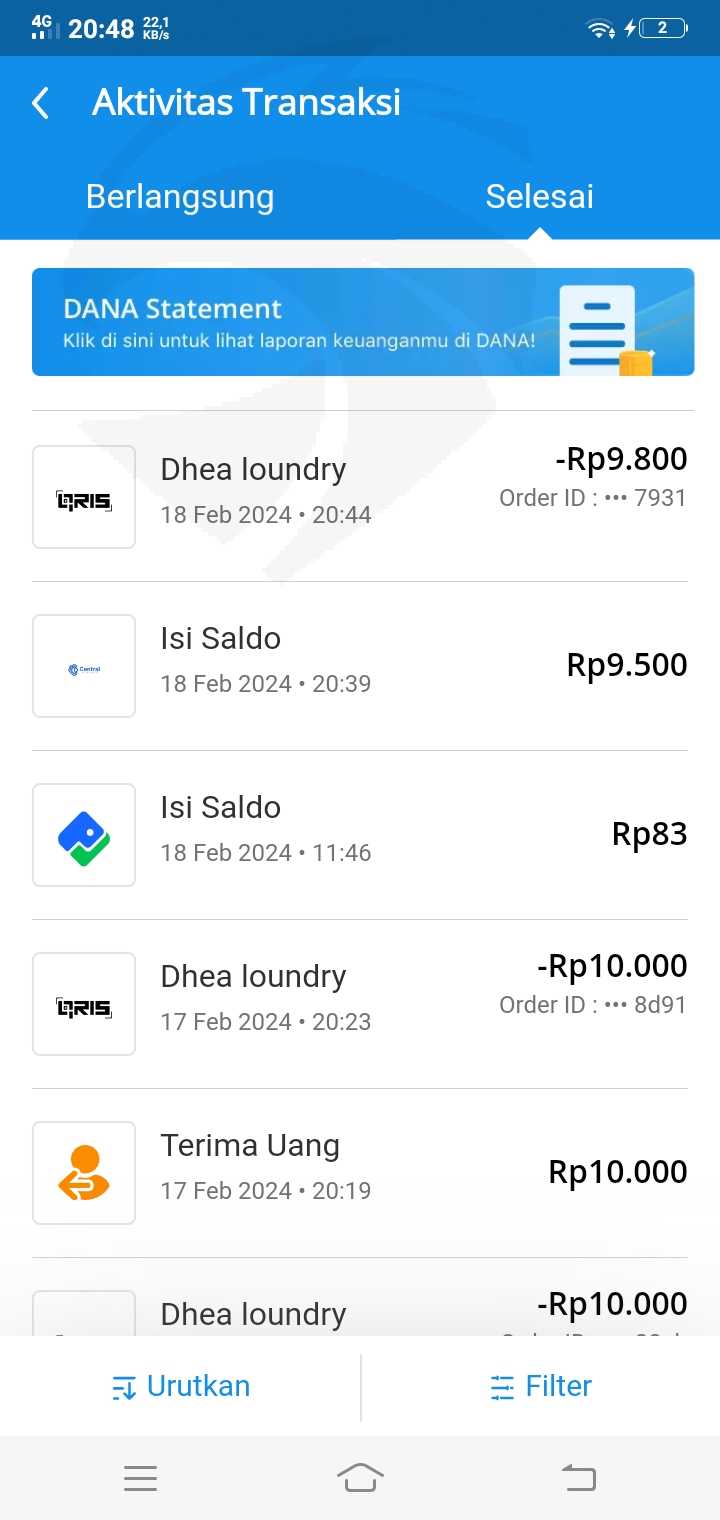
Task: Tap the QRIS icon for the 20:44 transaction
Action: [84, 497]
